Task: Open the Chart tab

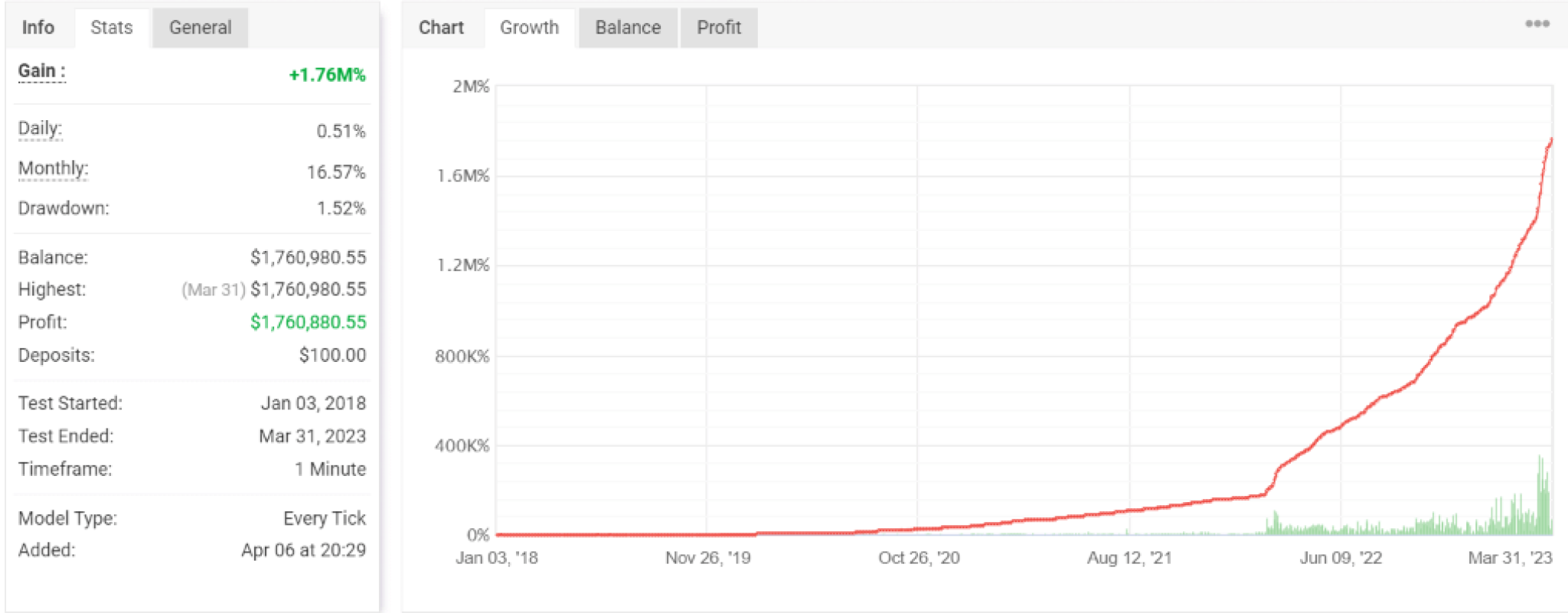Action: (x=441, y=28)
